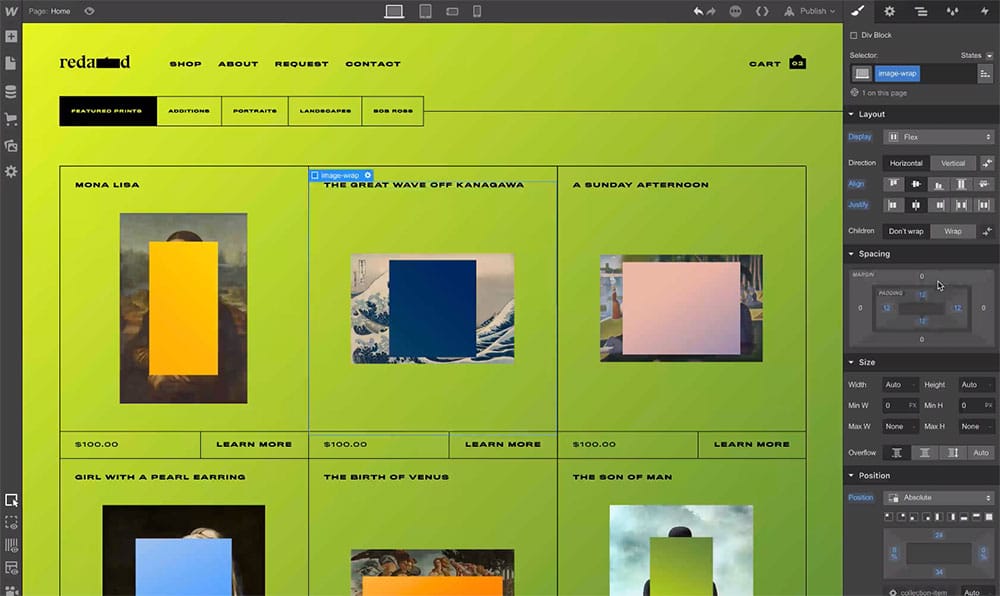Viewport: 1000px width, 596px height.
Task: Open the Webflow logo menu
Action: pyautogui.click(x=11, y=11)
